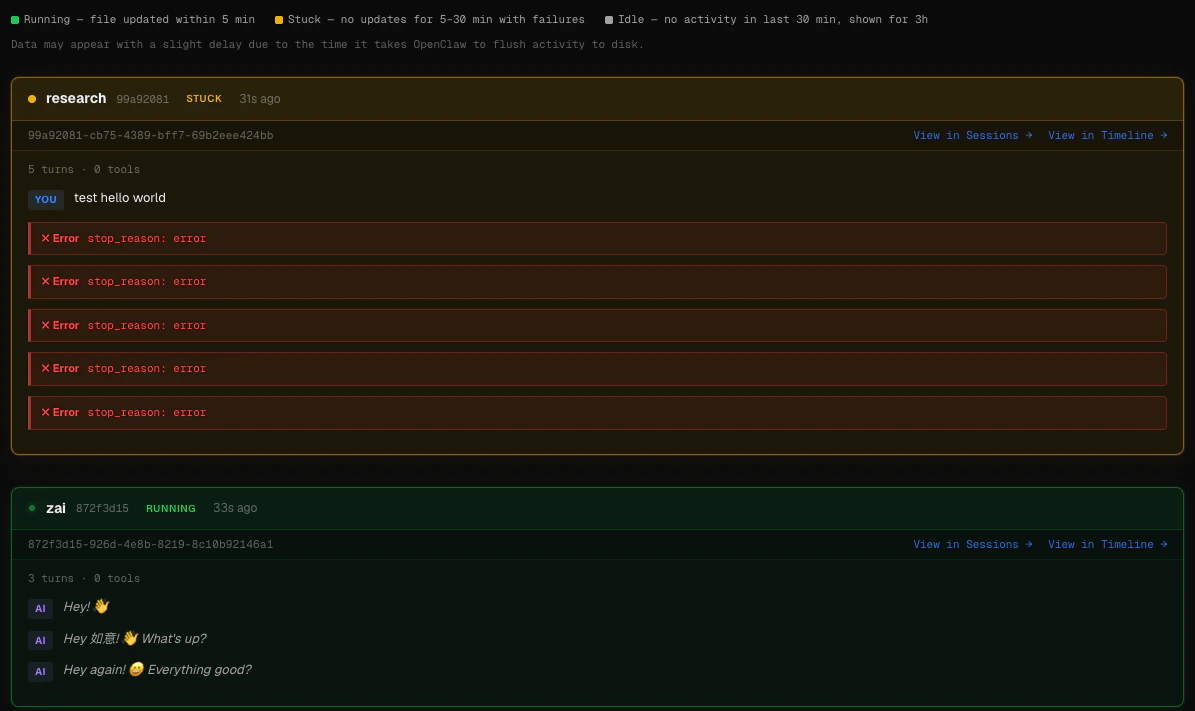
Task: Collapse the zai session card header
Action: 600,508
